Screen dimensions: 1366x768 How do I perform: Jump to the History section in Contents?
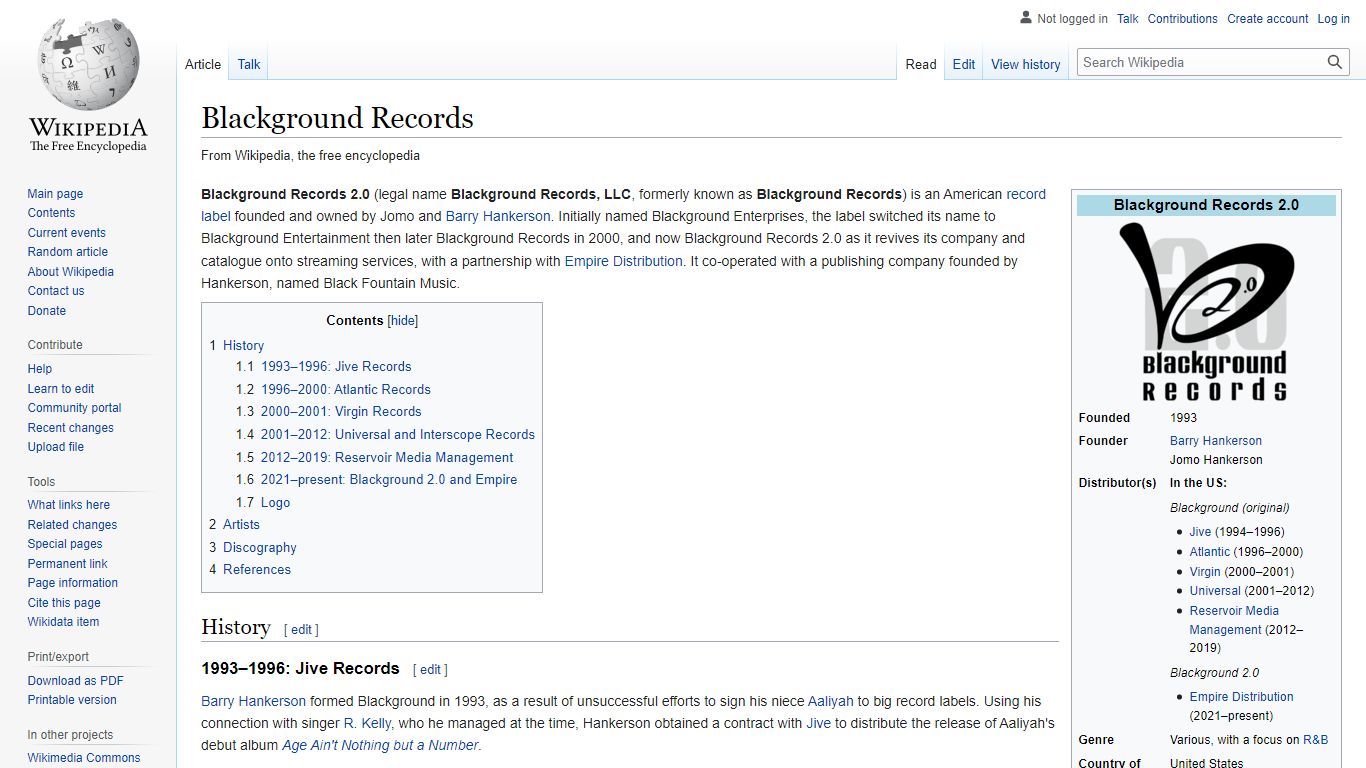click(x=243, y=345)
